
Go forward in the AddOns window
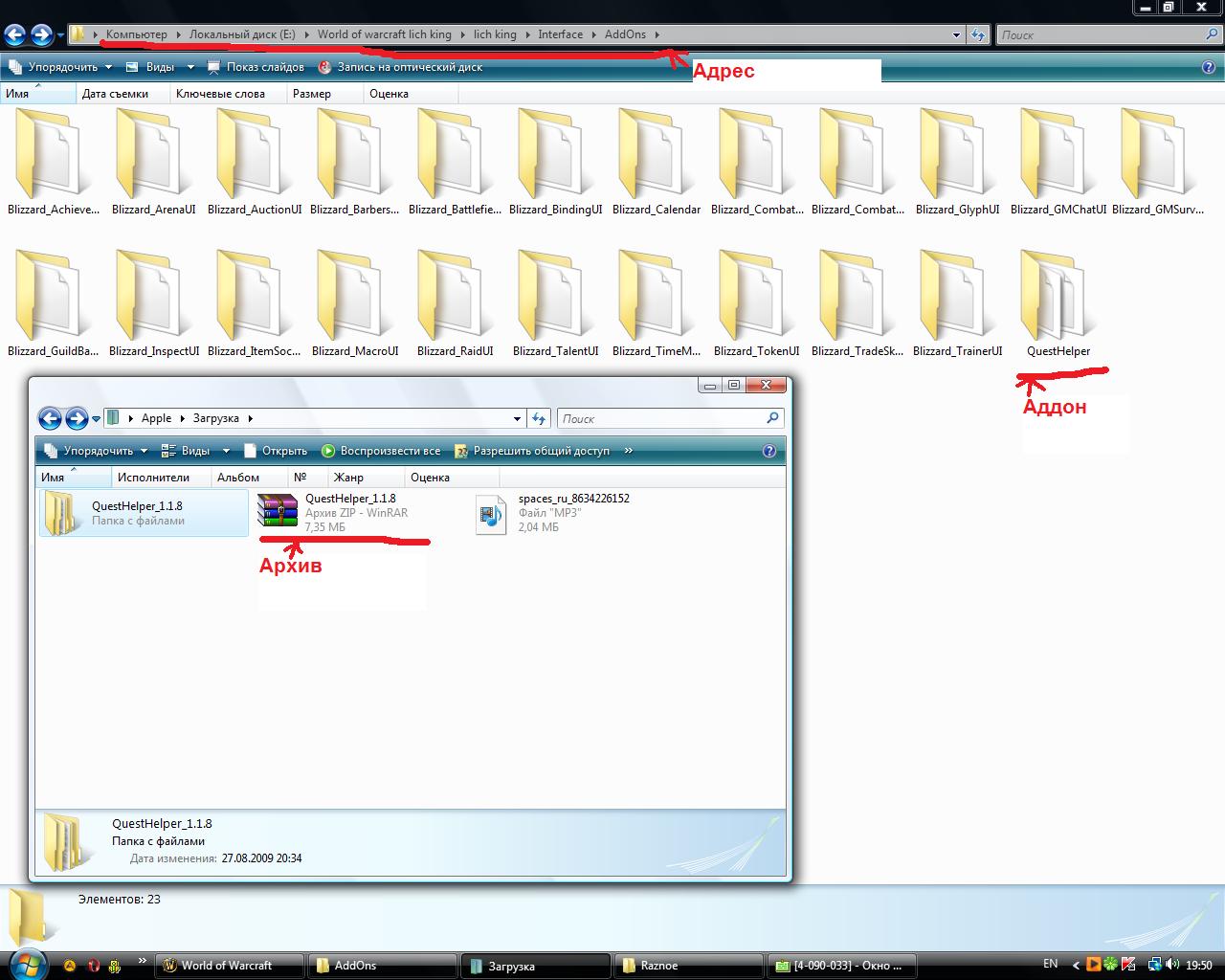point(41,35)
